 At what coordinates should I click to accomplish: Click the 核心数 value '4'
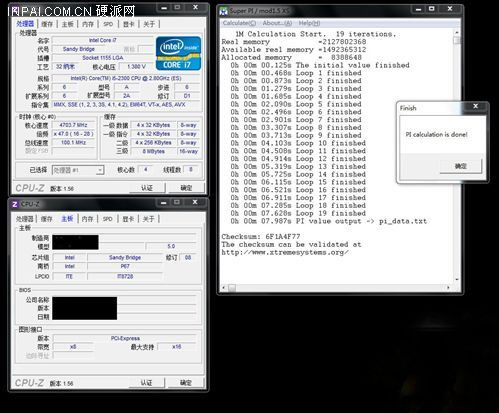[x=145, y=170]
